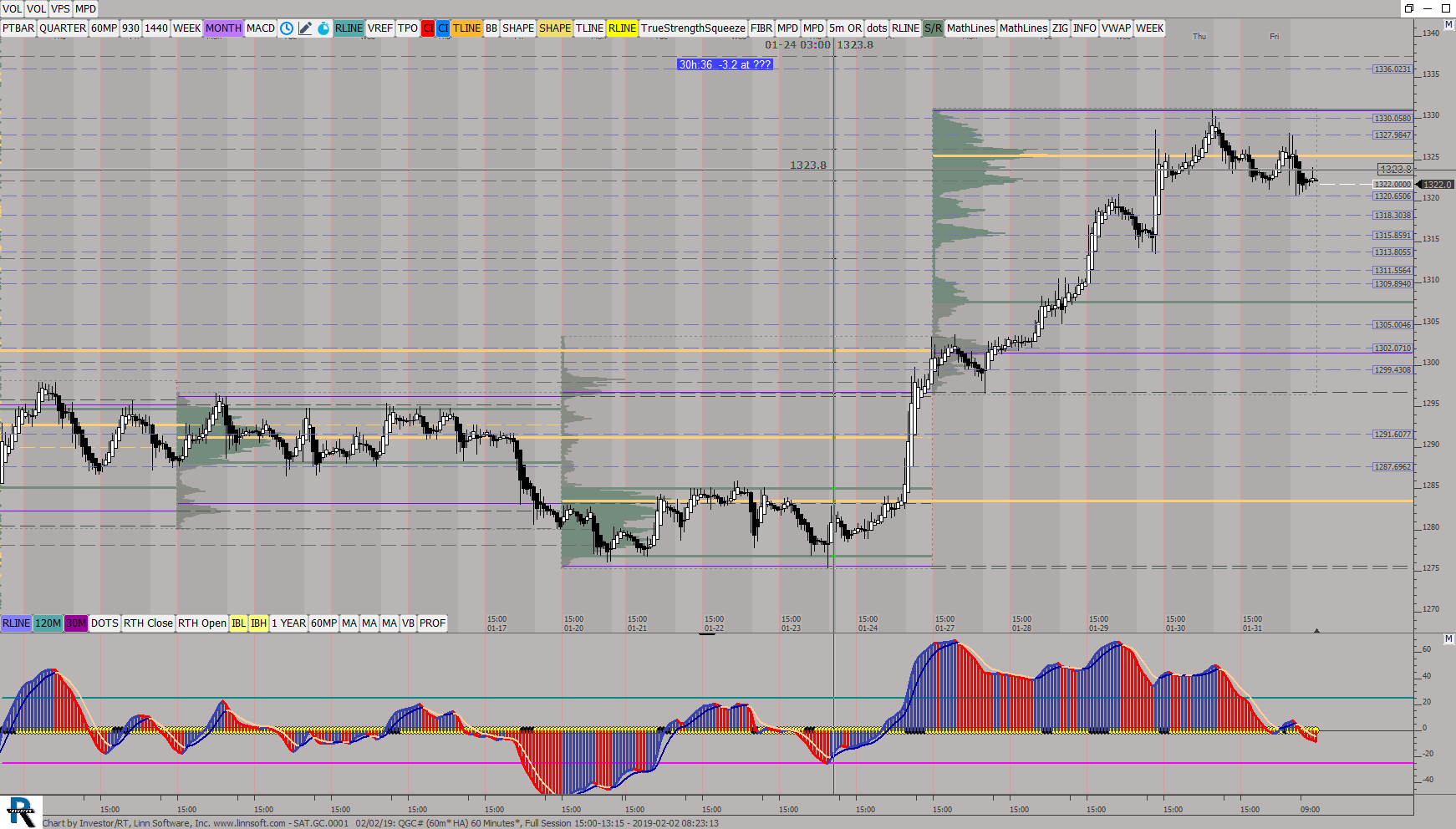The height and width of the screenshot is (829, 1456).
Task: Click the 1330.0580 price level label
Action: pyautogui.click(x=1392, y=119)
